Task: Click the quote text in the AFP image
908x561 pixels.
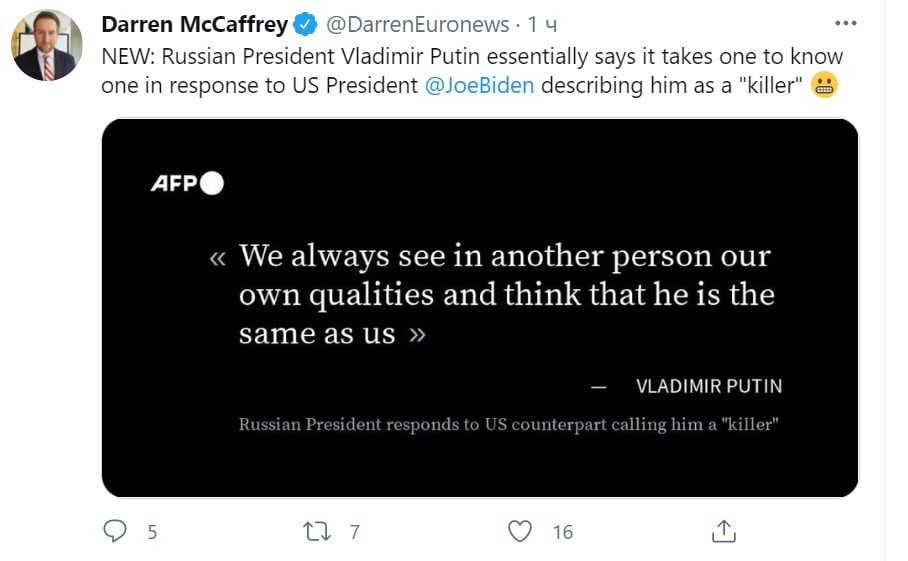Action: point(505,295)
